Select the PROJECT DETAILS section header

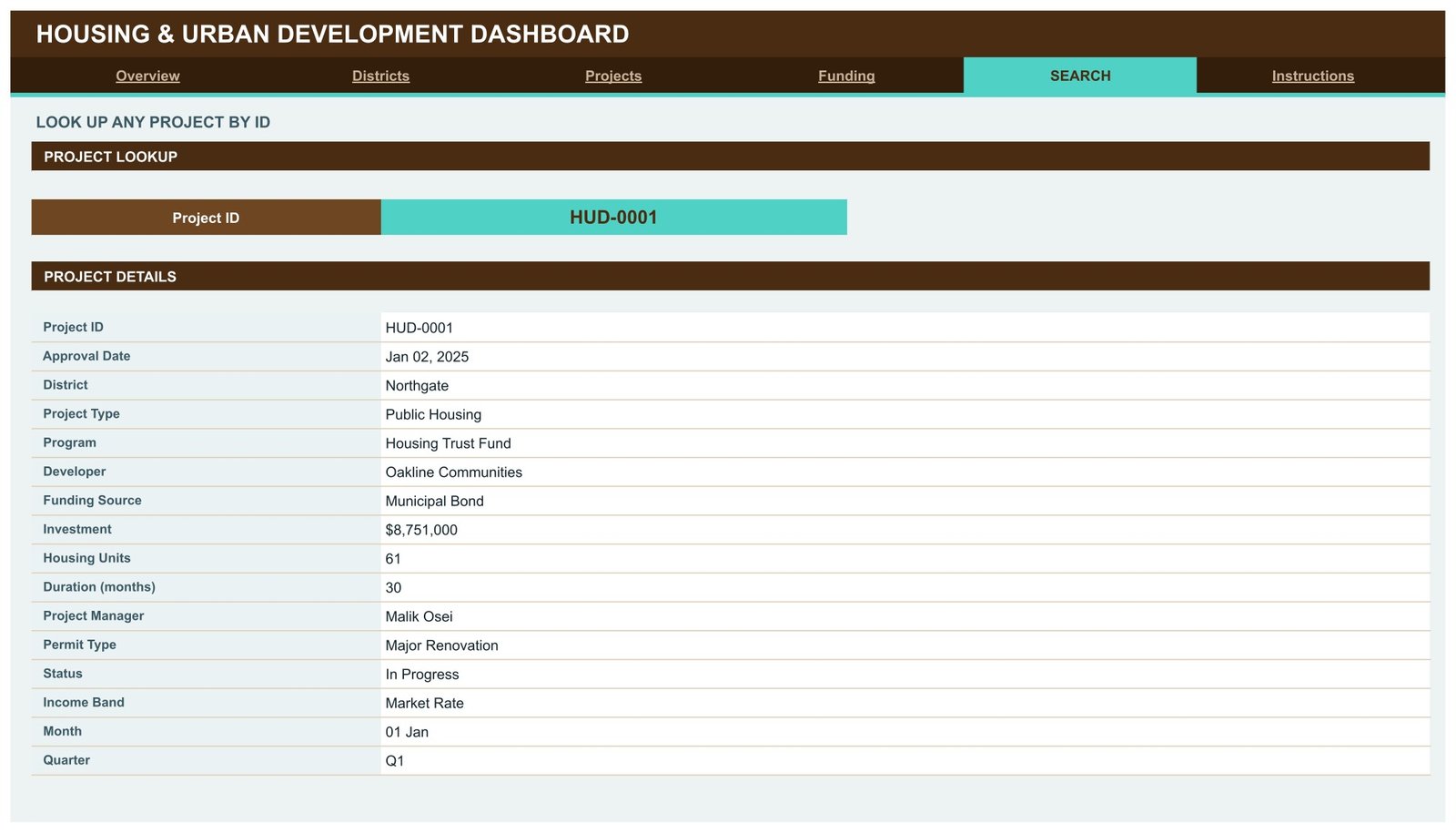[x=731, y=276]
